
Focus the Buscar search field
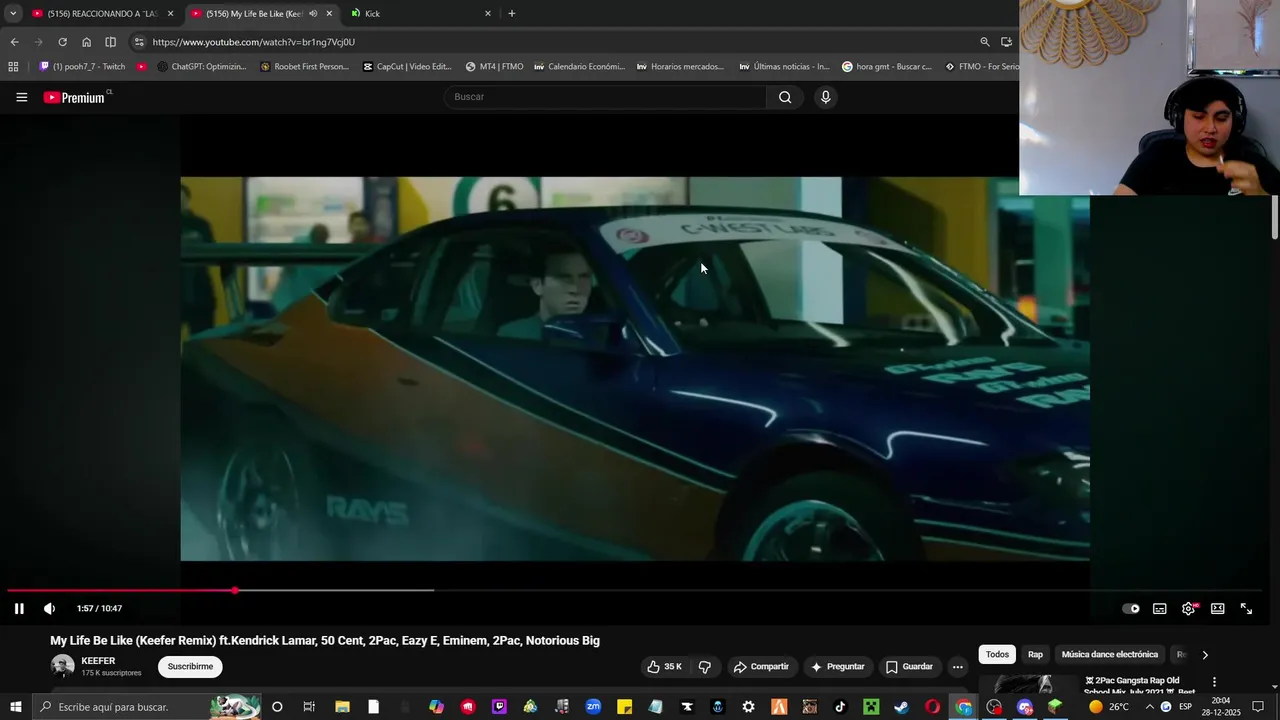(605, 97)
